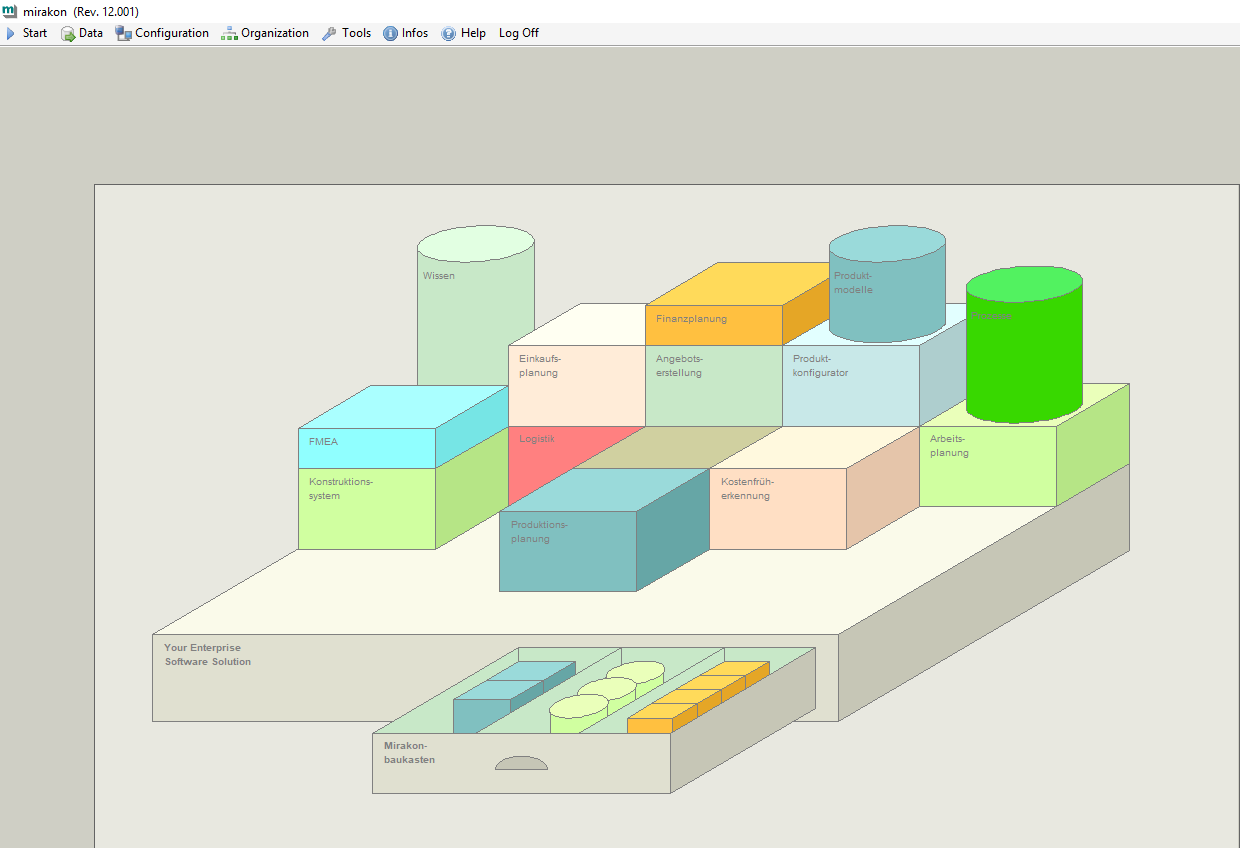Click Log Off in the menu bar

[519, 33]
